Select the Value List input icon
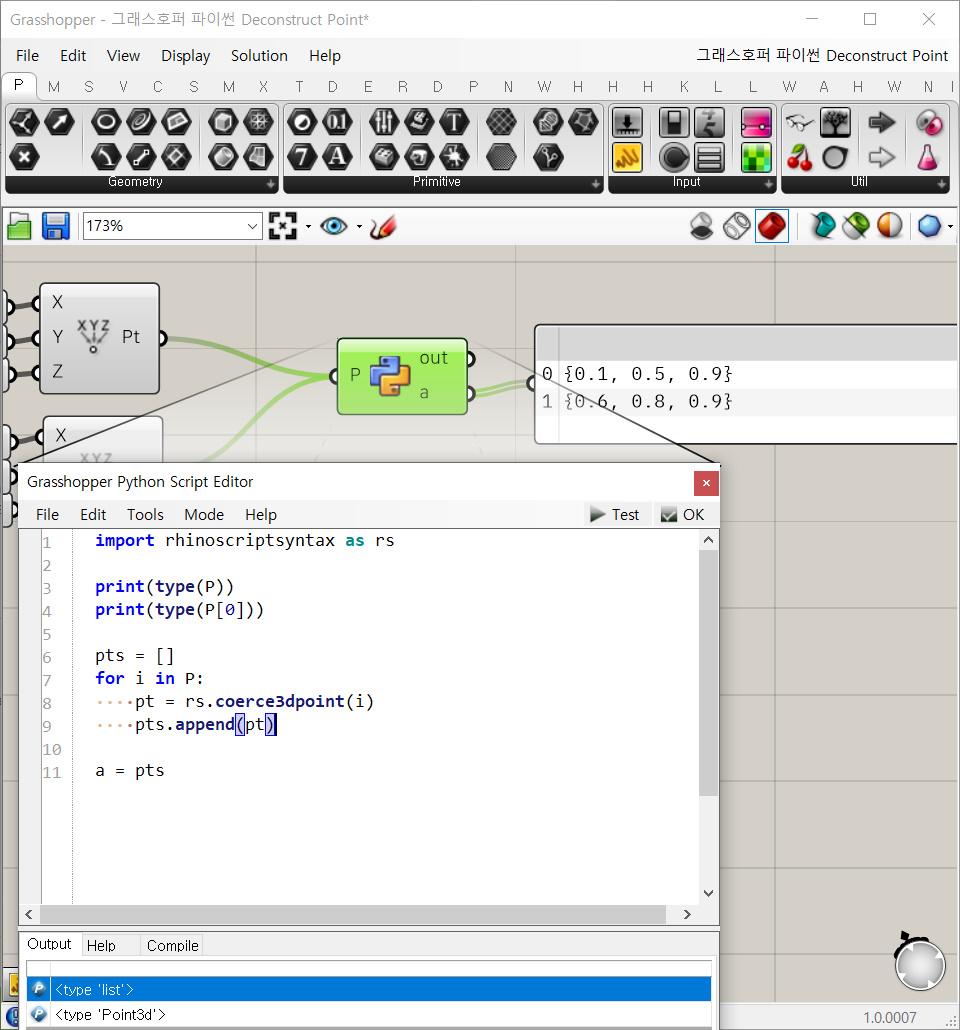Viewport: 960px width, 1030px height. coord(709,157)
